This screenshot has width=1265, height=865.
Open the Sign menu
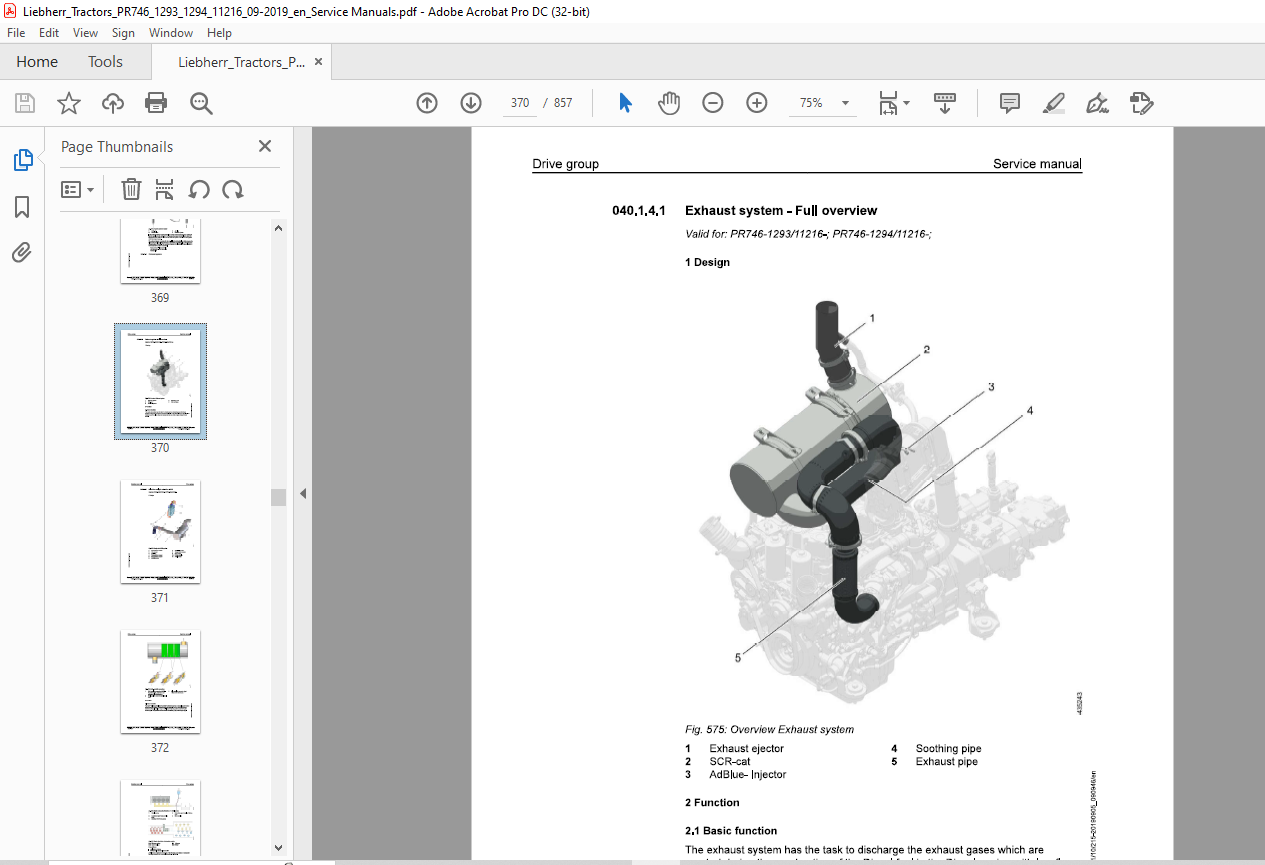pos(123,33)
